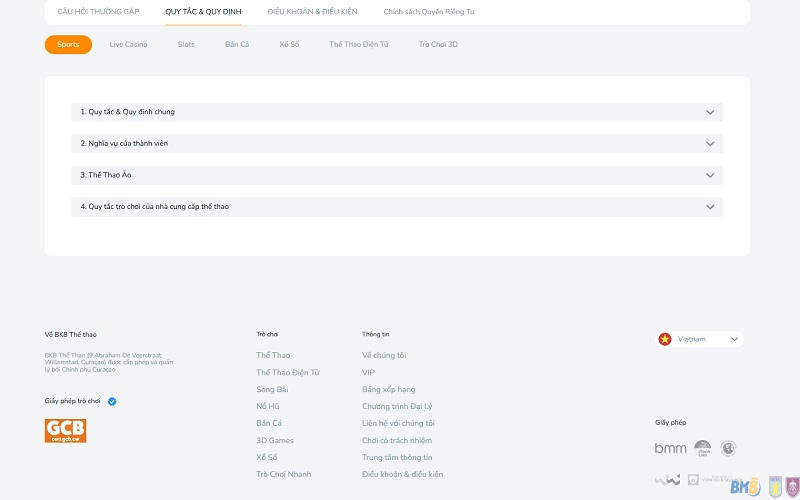Click the orange Sports pill button
The width and height of the screenshot is (800, 500).
pyautogui.click(x=68, y=45)
